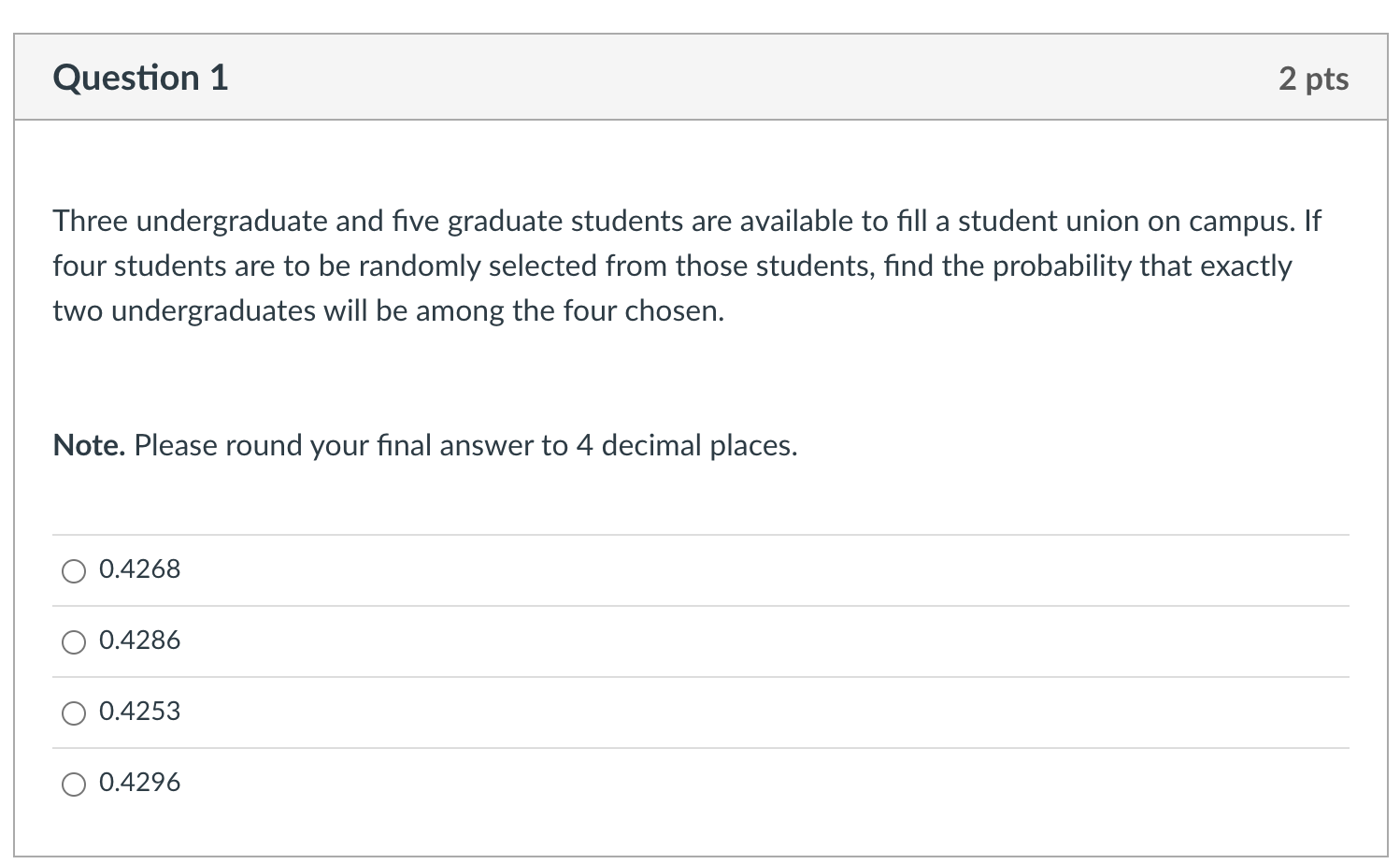Select the radio button for 0.4286
Viewport: 1400px width, 864px height.
74,641
